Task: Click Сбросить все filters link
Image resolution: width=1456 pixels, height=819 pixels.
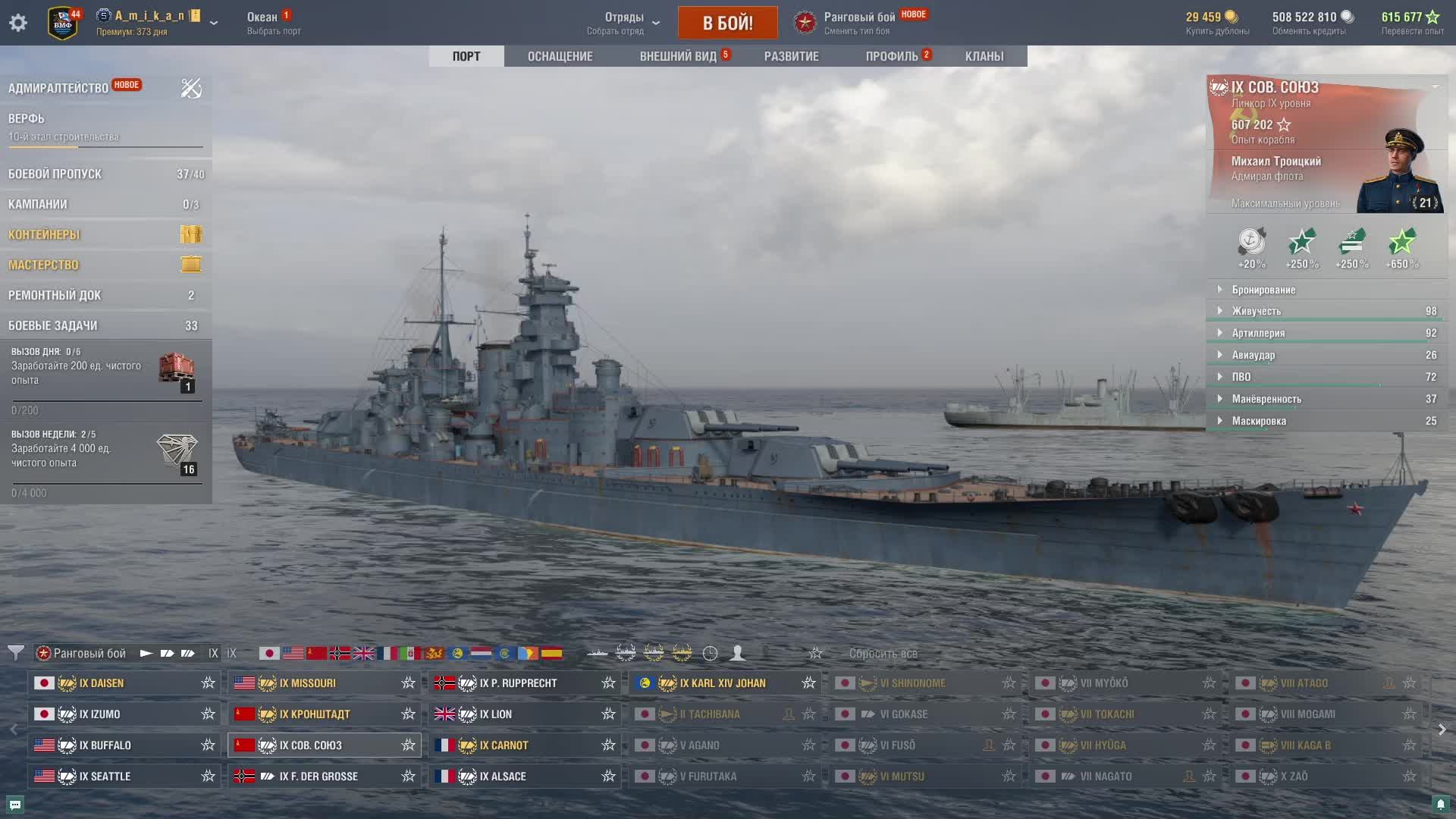Action: (883, 654)
